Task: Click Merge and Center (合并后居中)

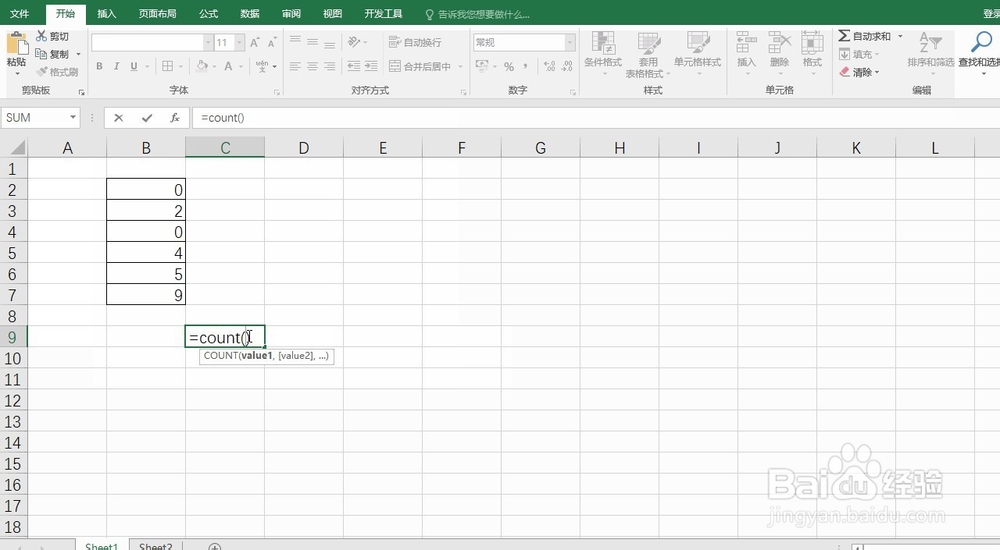Action: [x=420, y=66]
